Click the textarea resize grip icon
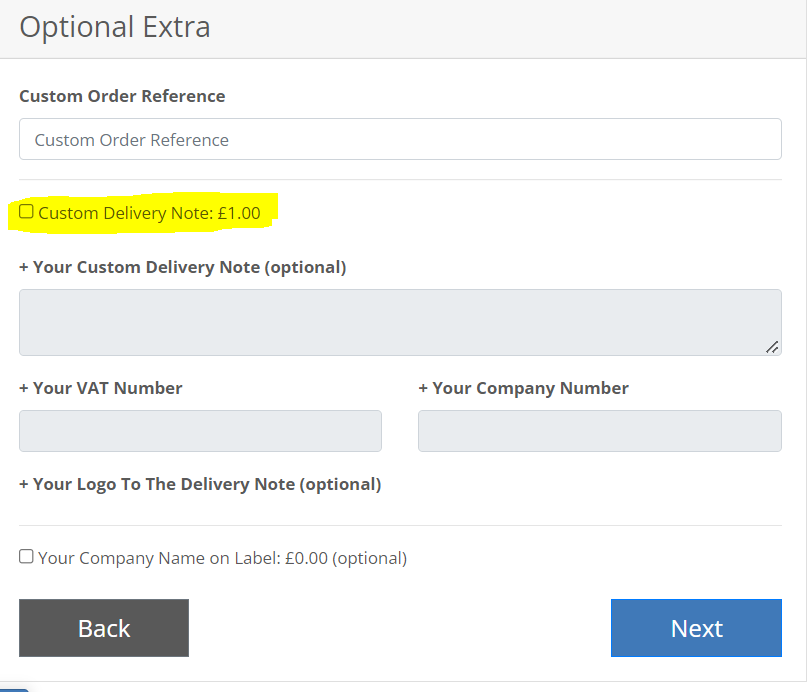The width and height of the screenshot is (809, 692). point(772,347)
